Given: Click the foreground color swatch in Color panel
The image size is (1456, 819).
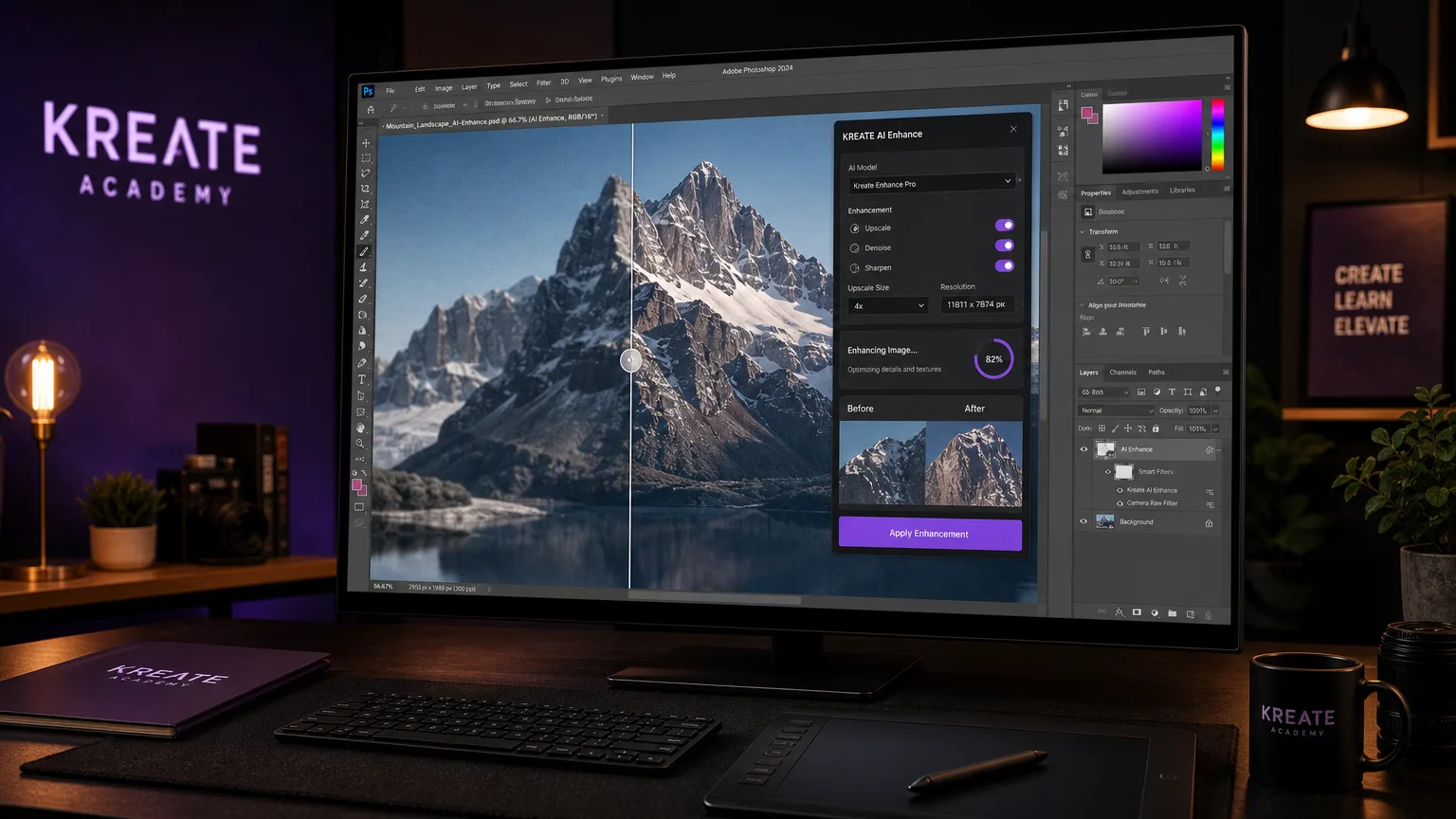Looking at the screenshot, I should 1087,114.
